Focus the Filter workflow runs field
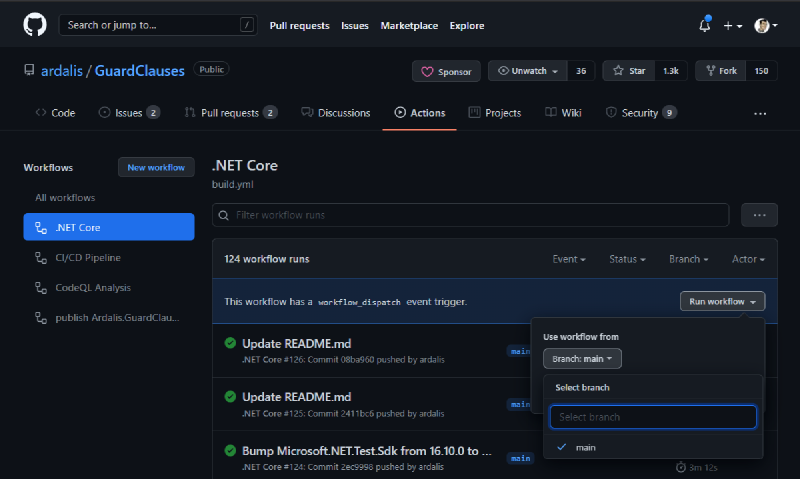Image resolution: width=800 pixels, height=479 pixels. click(x=470, y=215)
